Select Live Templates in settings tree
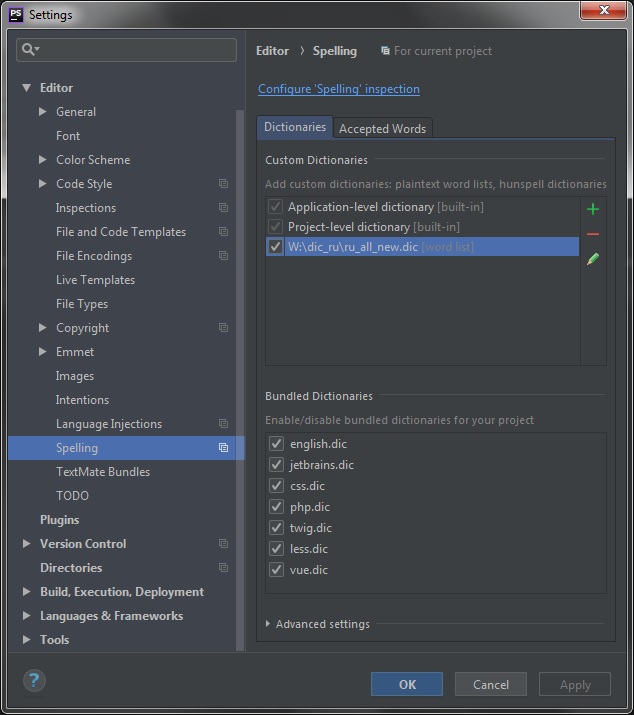This screenshot has width=634, height=715. click(95, 280)
